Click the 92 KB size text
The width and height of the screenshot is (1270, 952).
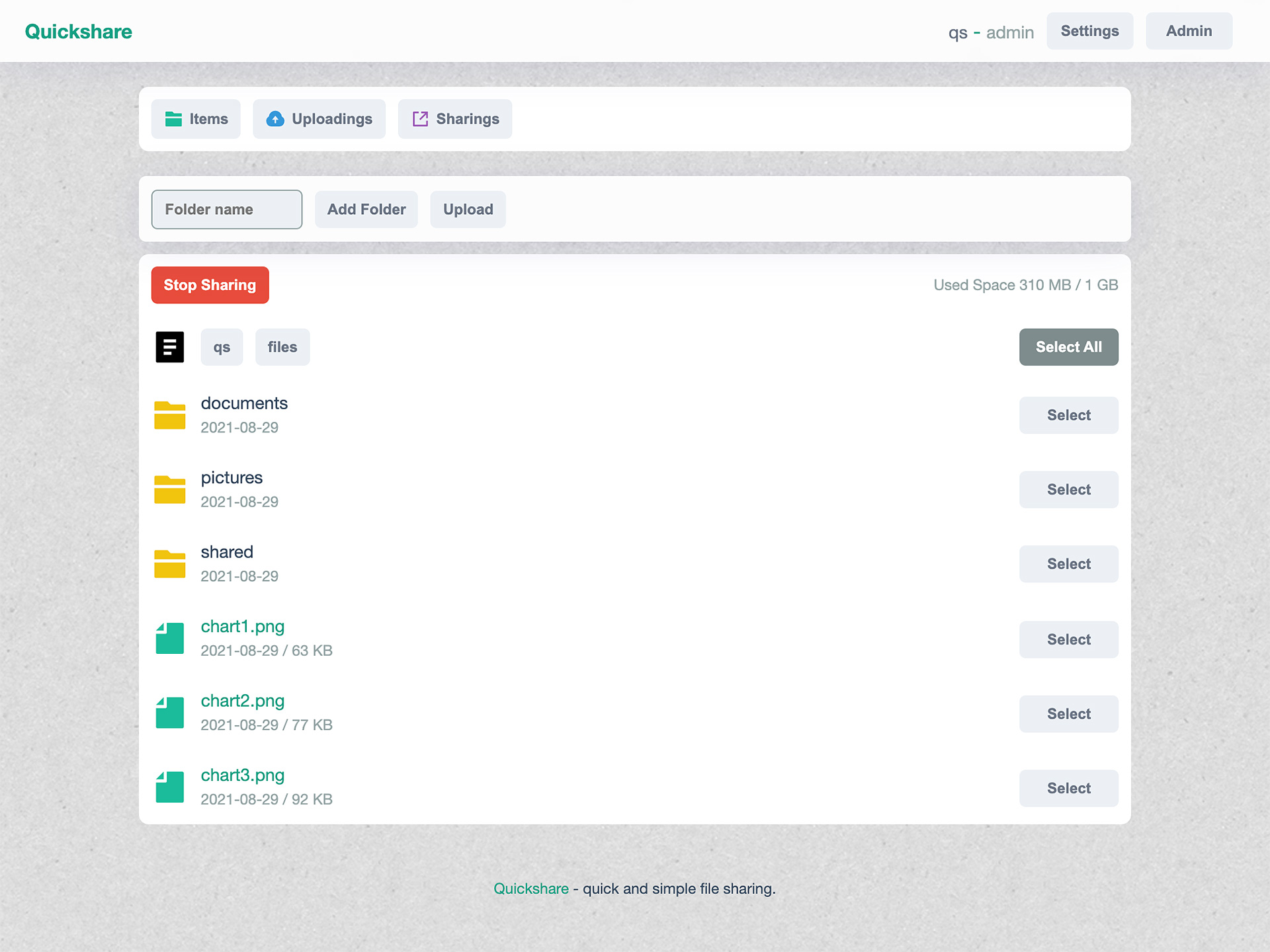coord(312,799)
